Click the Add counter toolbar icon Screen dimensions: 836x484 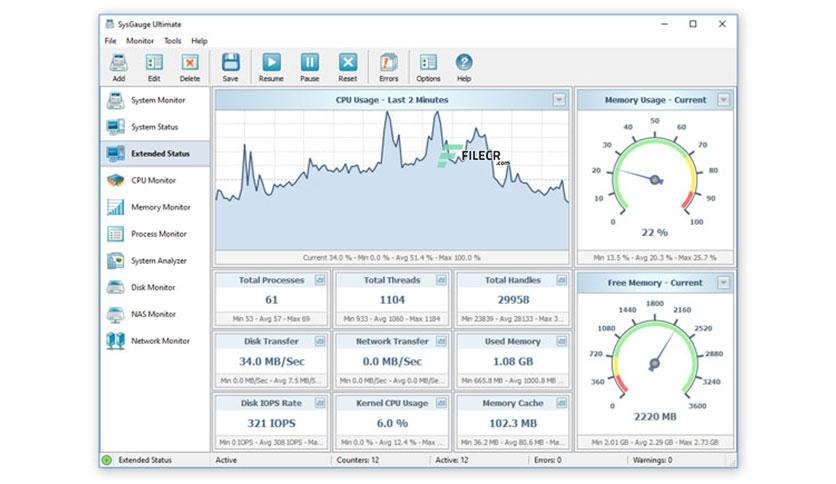coord(119,63)
